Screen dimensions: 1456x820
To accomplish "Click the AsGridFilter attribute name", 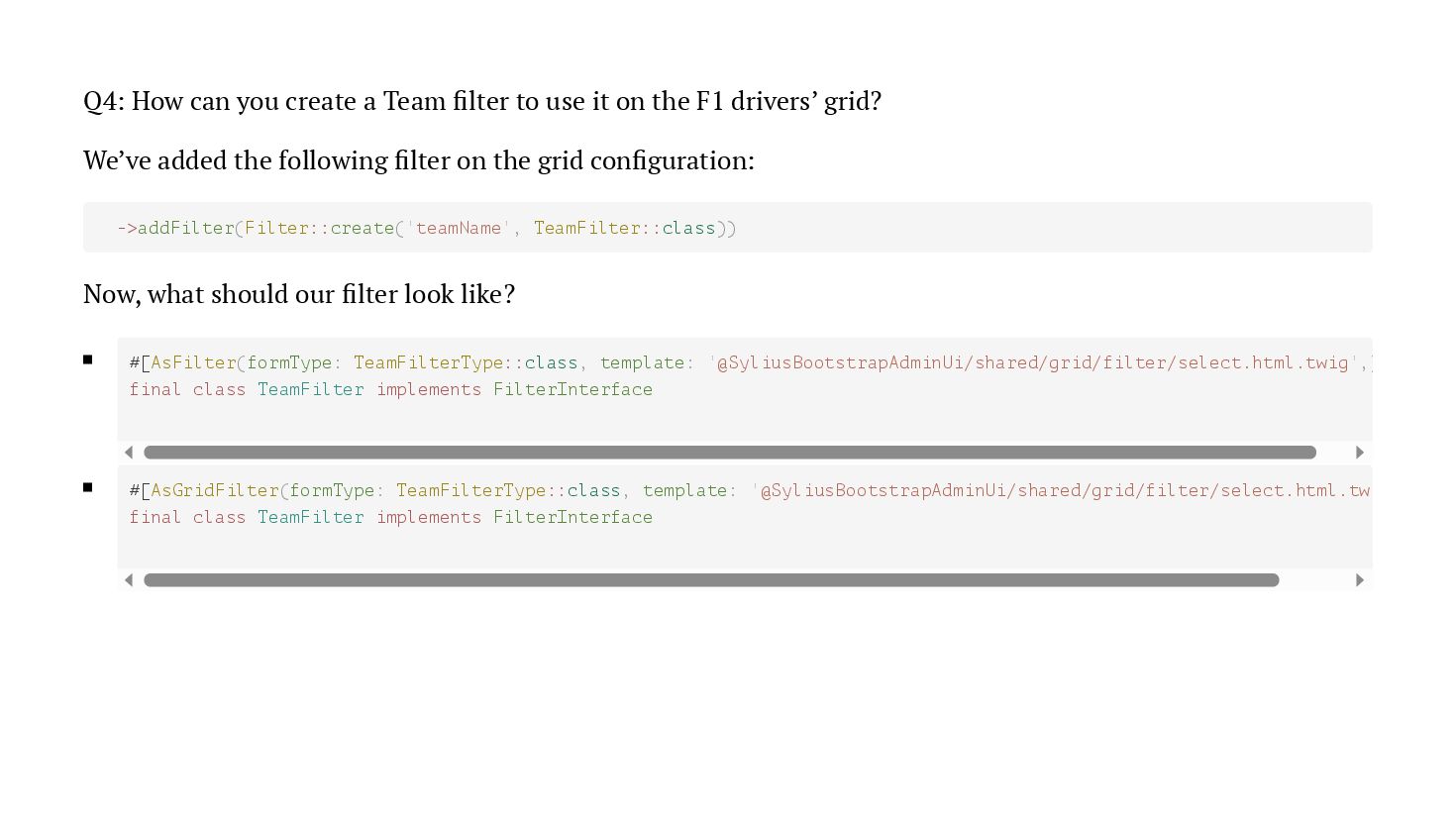I will tap(215, 490).
